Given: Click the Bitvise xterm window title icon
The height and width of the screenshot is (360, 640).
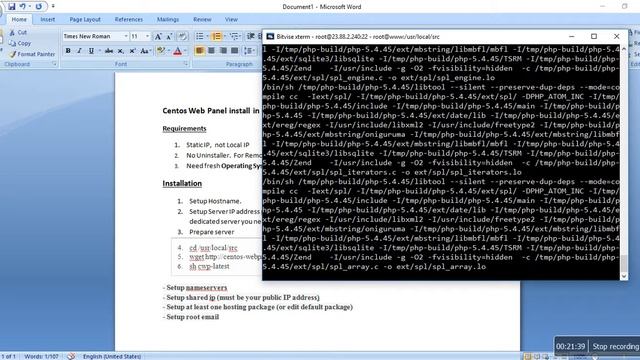Looking at the screenshot, I should click(x=270, y=36).
